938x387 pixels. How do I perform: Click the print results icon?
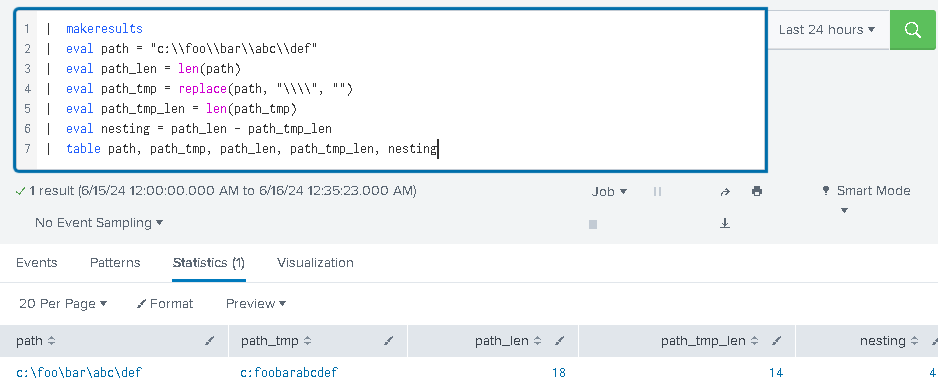point(757,191)
